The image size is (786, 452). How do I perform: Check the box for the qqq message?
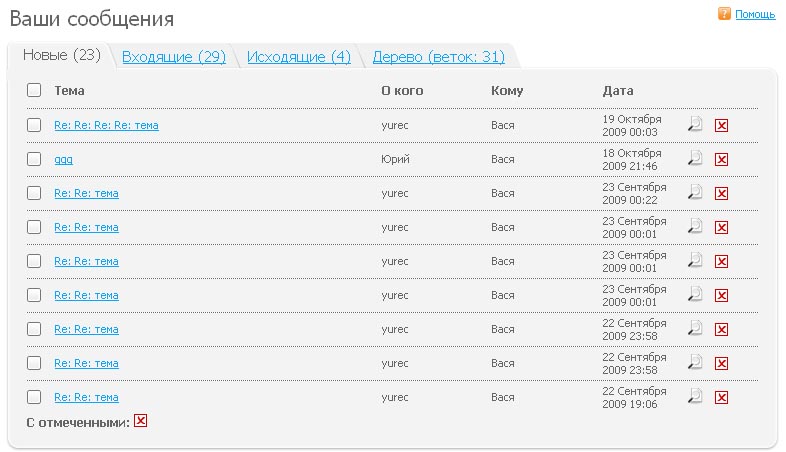pyautogui.click(x=34, y=159)
